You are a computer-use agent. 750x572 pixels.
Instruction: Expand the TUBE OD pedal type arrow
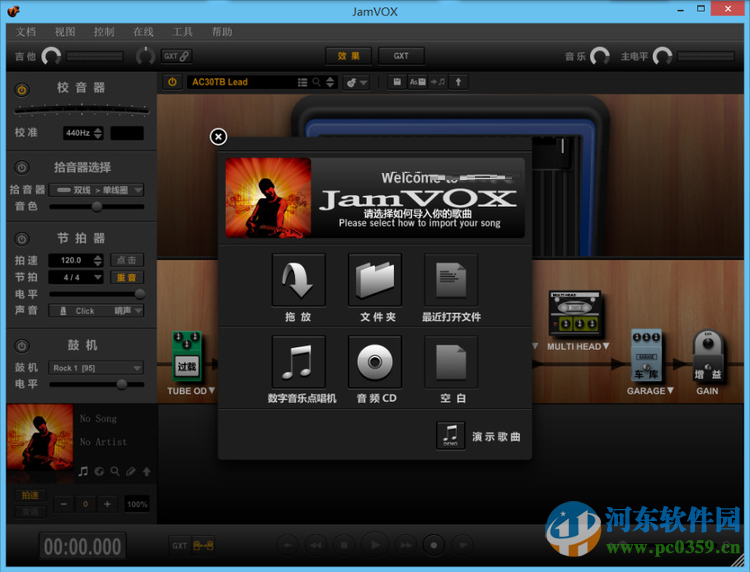click(211, 391)
